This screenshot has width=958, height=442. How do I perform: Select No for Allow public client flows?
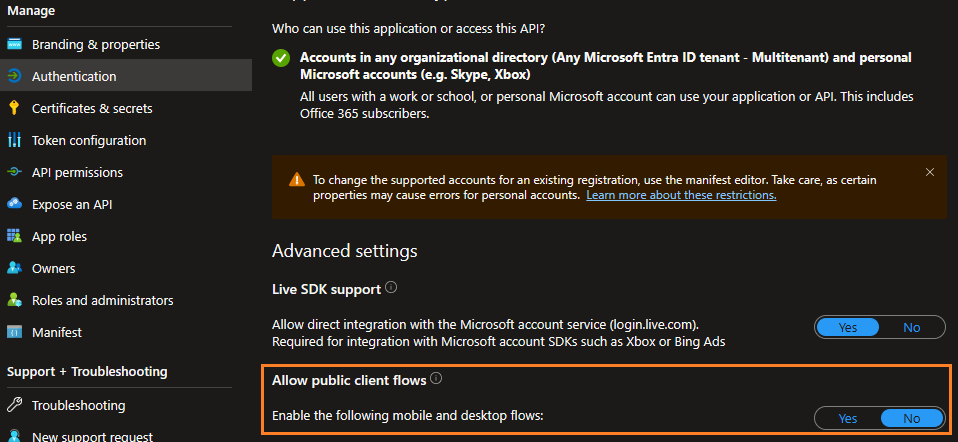(912, 419)
